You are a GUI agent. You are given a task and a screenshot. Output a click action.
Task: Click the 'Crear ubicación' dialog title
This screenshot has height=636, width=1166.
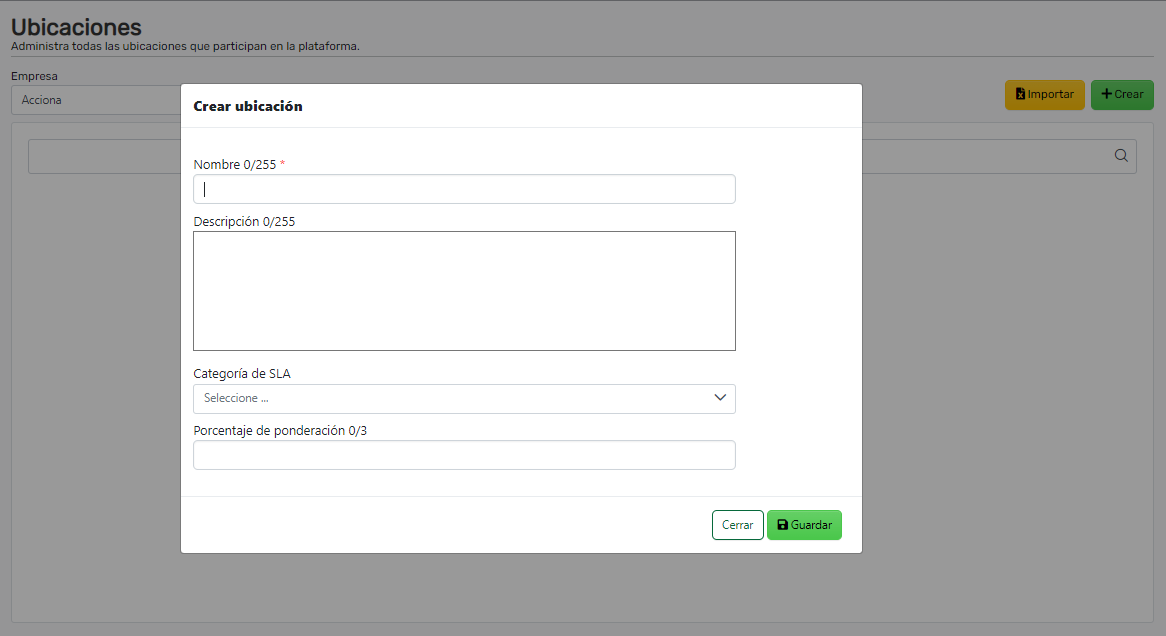pyautogui.click(x=248, y=106)
